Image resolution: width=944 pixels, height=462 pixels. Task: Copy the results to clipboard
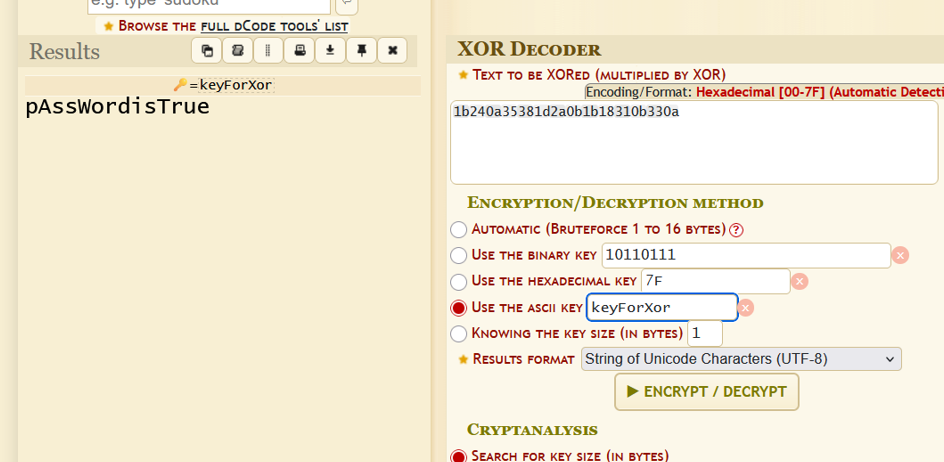point(206,51)
